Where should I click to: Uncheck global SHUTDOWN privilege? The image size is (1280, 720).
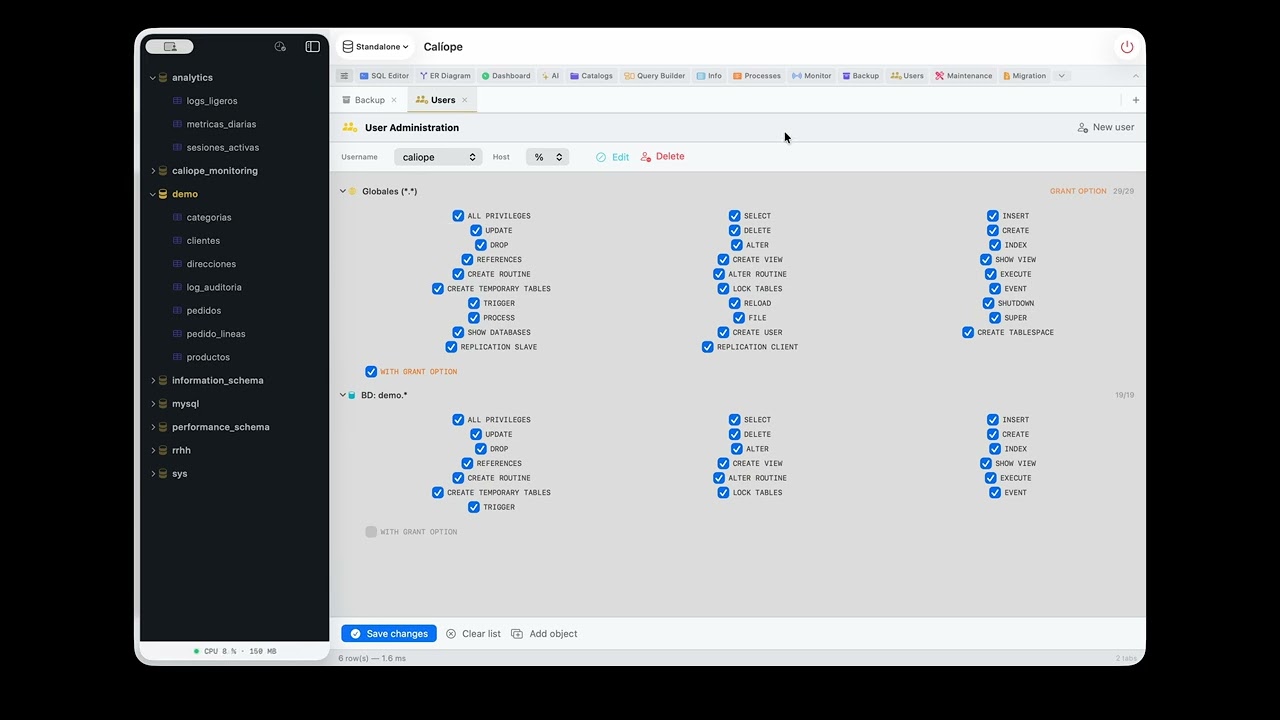click(x=988, y=303)
